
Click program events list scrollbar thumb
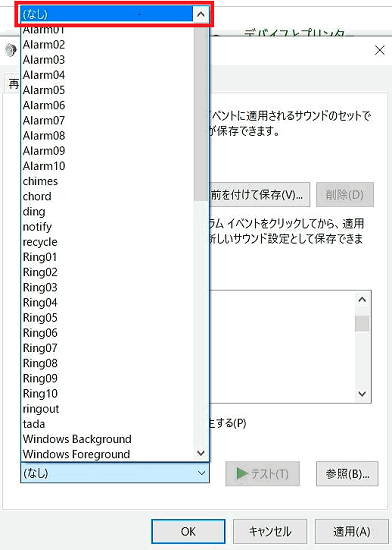(x=362, y=323)
